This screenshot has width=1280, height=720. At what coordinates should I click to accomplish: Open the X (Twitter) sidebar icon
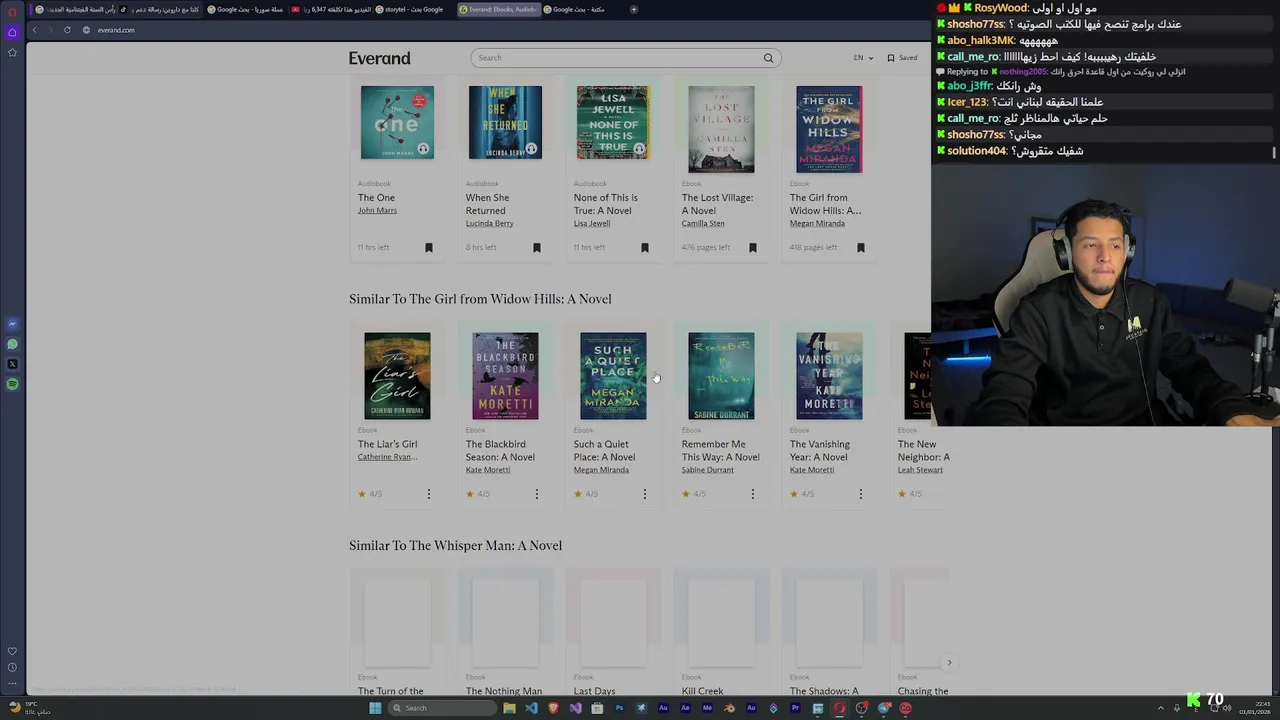[x=12, y=364]
